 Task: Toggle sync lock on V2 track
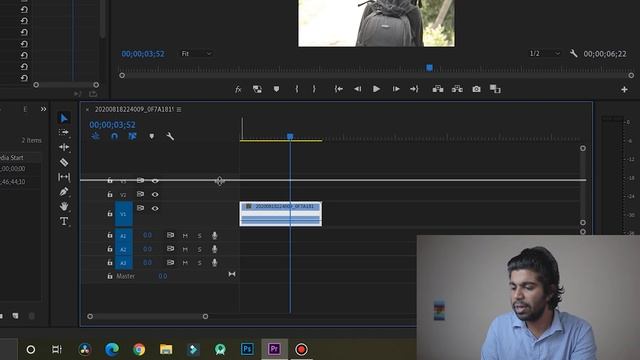coord(140,194)
